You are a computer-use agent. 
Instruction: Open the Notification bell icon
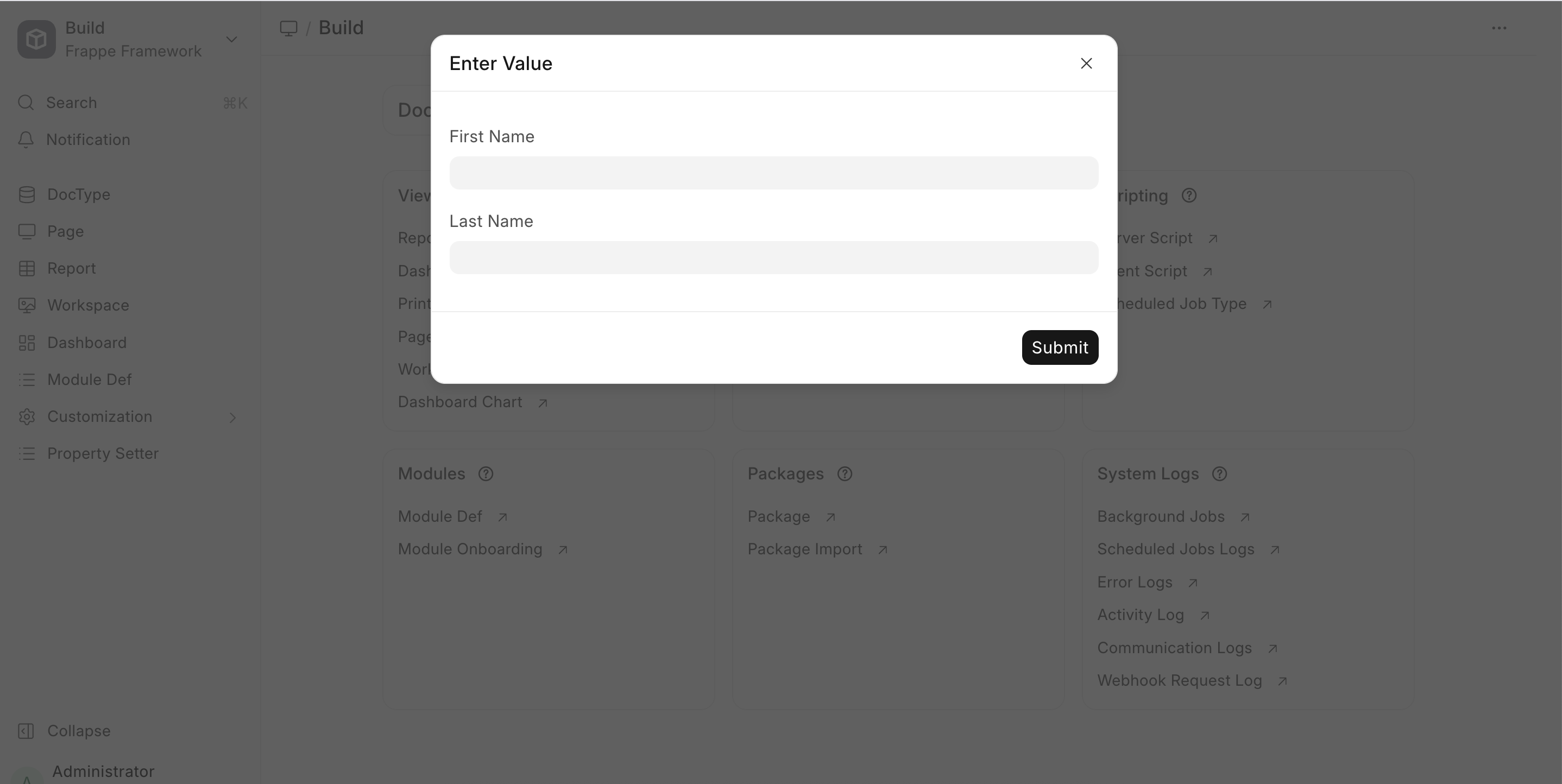[26, 140]
